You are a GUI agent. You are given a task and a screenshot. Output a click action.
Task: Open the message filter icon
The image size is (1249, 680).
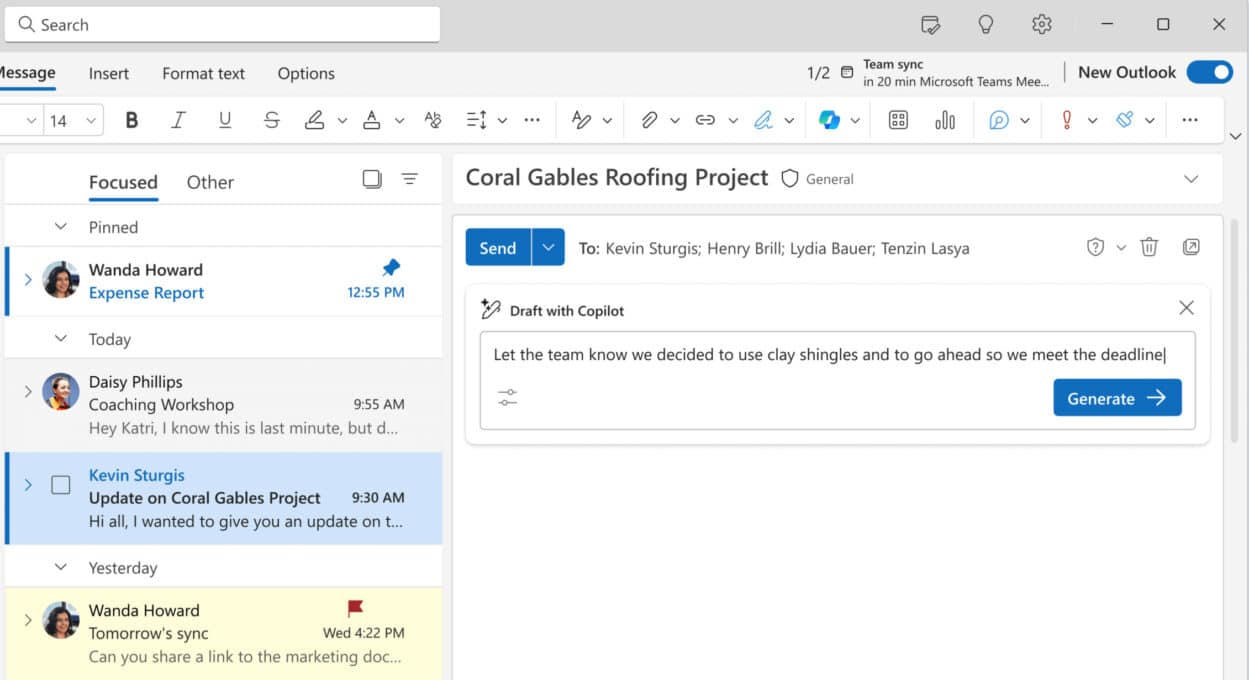click(410, 179)
